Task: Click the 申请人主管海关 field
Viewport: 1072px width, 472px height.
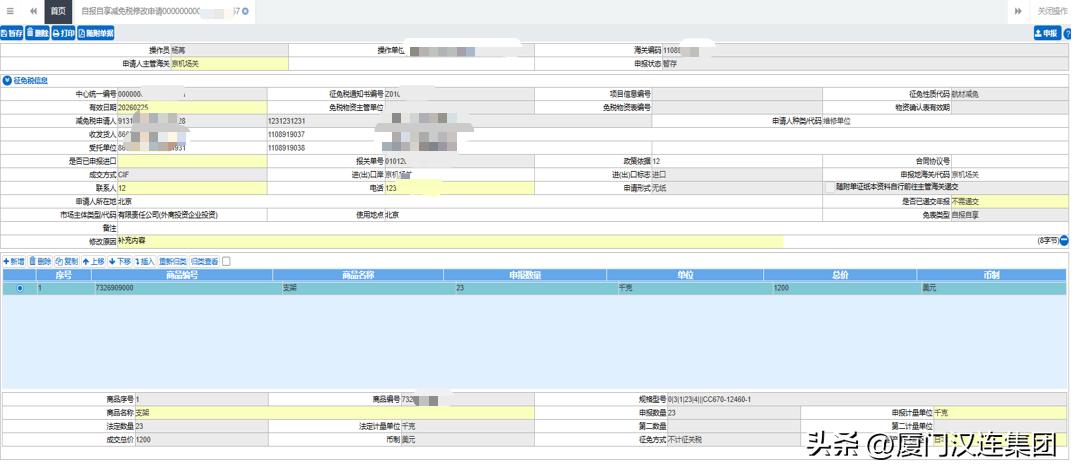Action: 229,64
